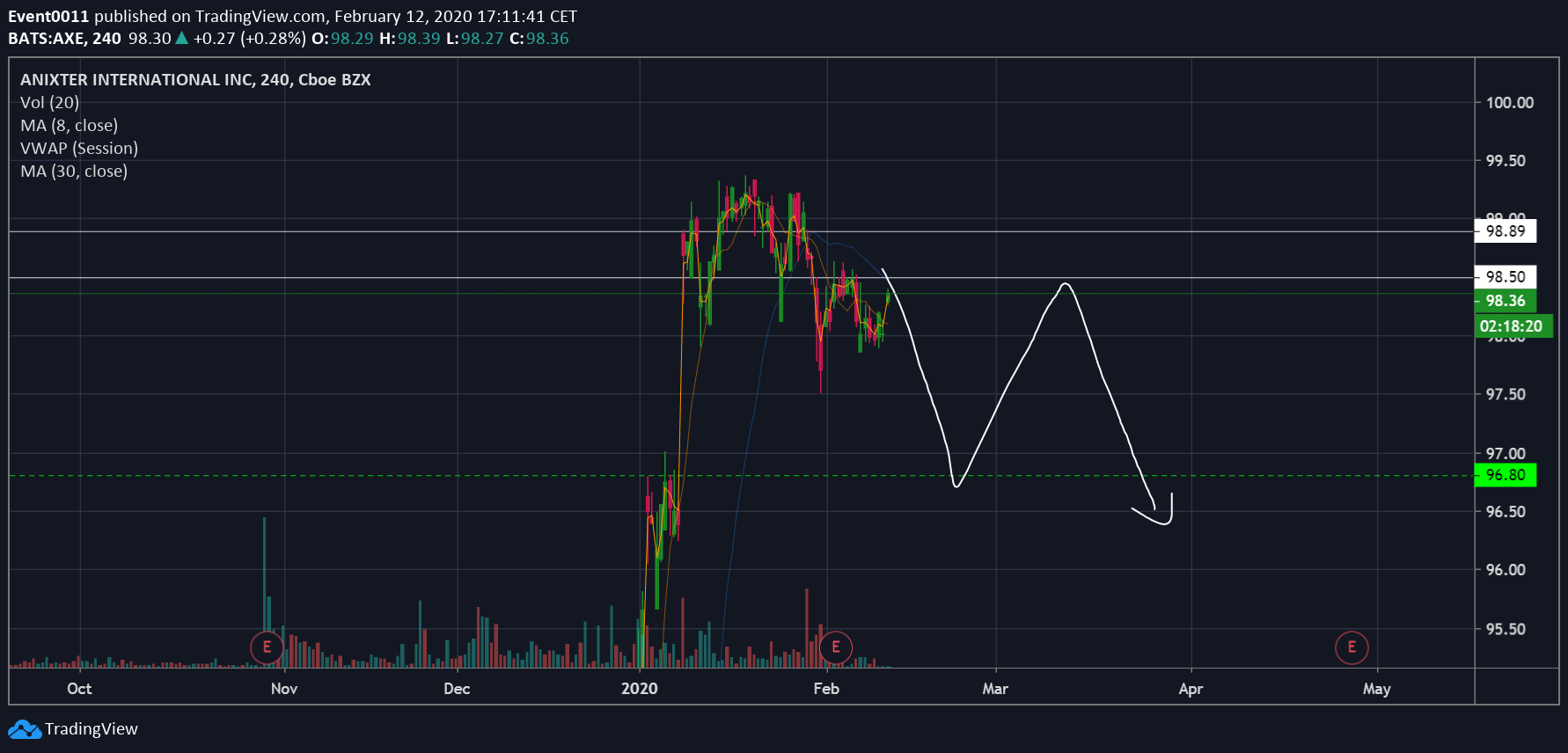Click the Vol (20) indicator legend
1568x753 pixels.
click(49, 103)
